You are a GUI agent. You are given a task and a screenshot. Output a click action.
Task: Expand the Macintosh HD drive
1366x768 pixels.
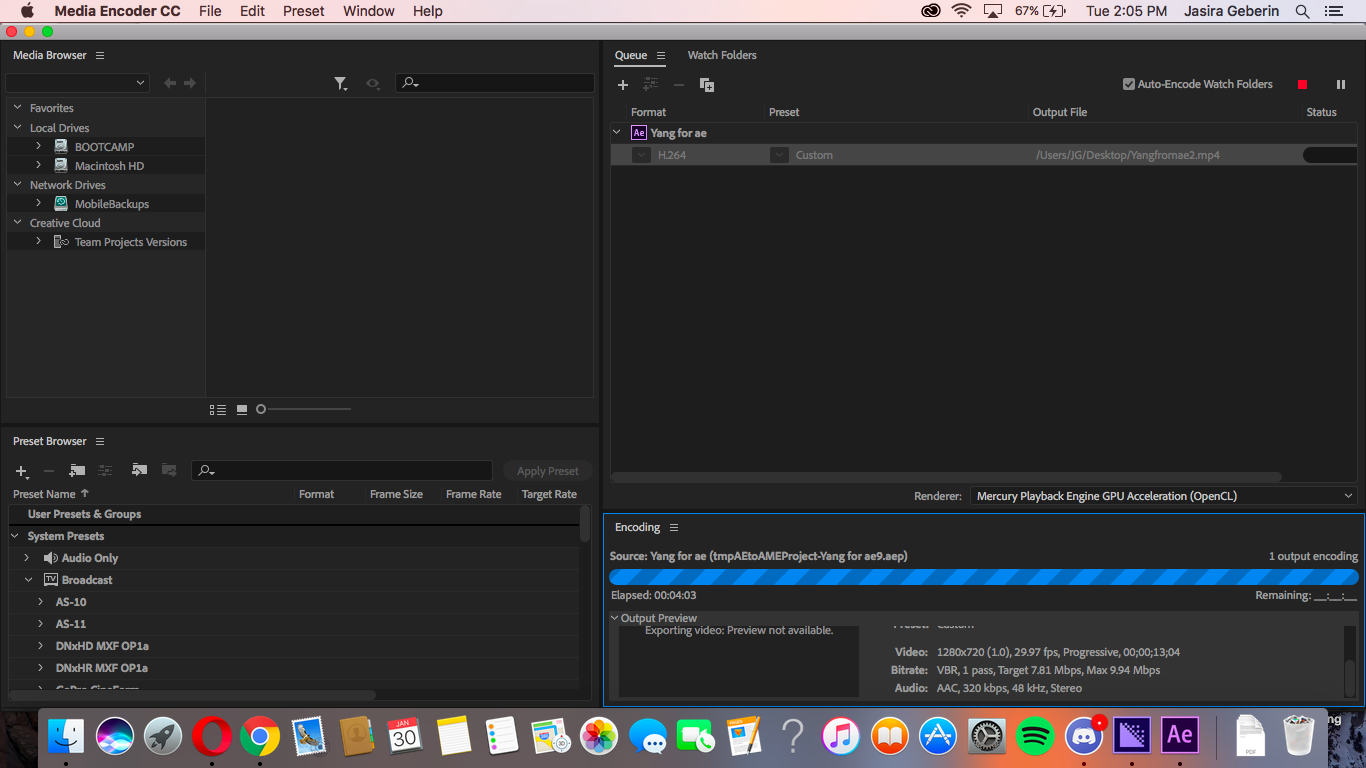[39, 165]
